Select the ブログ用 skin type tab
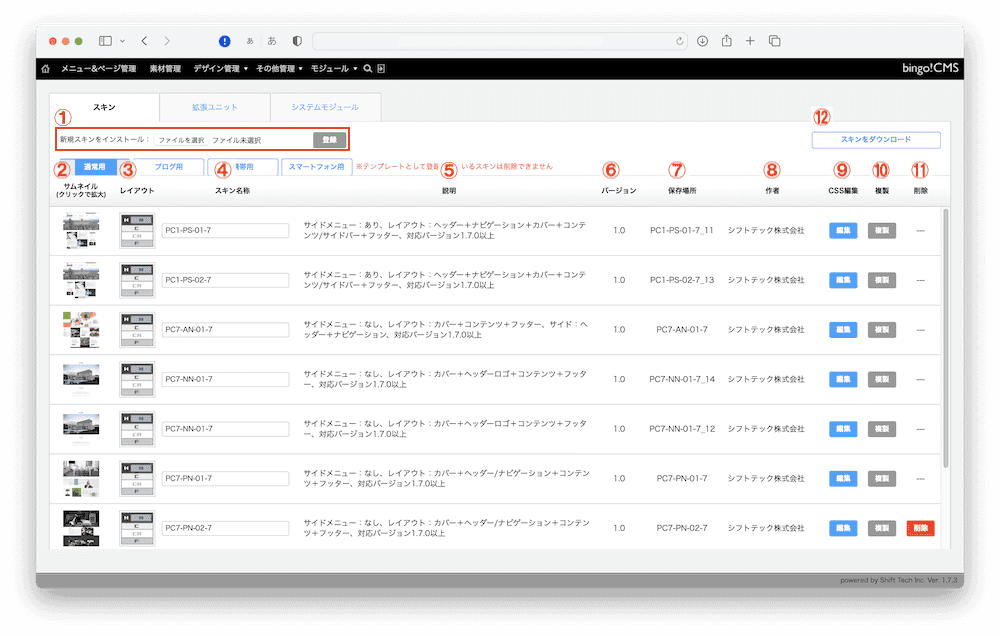This screenshot has height=636, width=1000. 168,166
